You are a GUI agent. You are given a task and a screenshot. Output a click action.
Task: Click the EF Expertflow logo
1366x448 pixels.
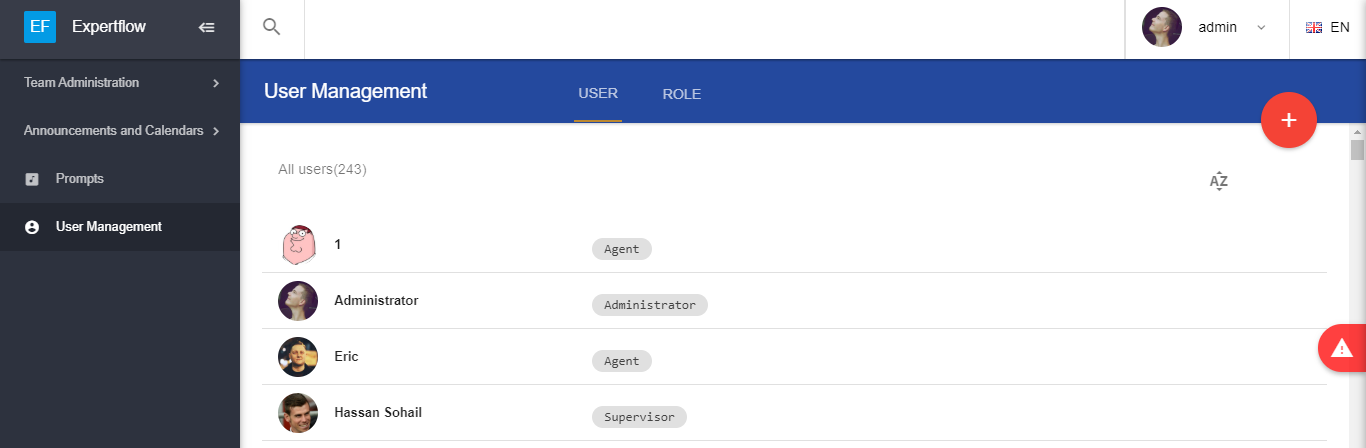[41, 27]
